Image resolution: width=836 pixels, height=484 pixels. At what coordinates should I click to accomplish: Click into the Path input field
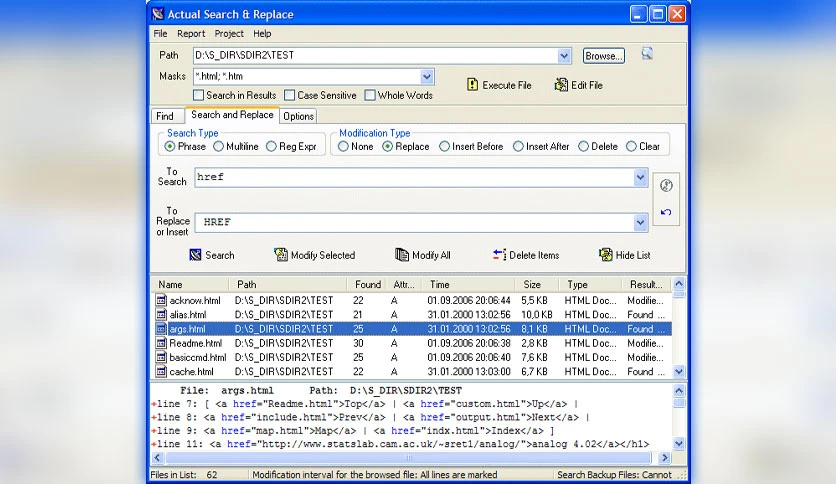pyautogui.click(x=375, y=55)
